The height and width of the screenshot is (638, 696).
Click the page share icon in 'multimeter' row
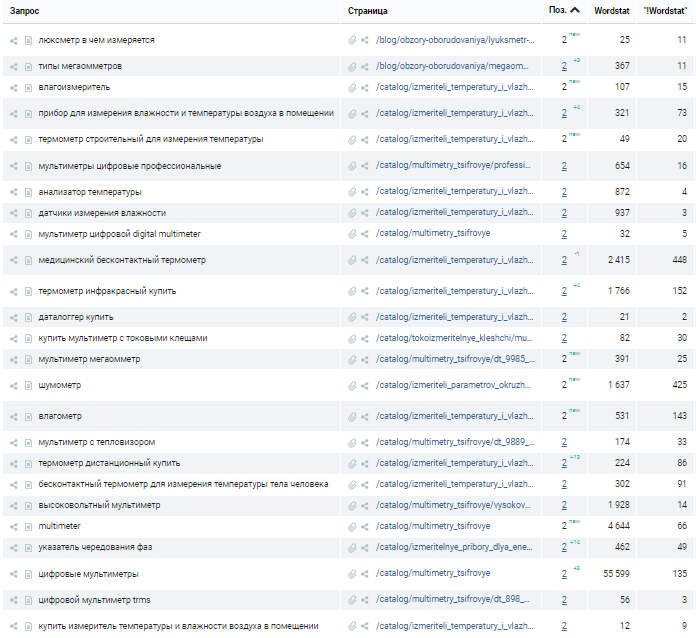[x=365, y=527]
